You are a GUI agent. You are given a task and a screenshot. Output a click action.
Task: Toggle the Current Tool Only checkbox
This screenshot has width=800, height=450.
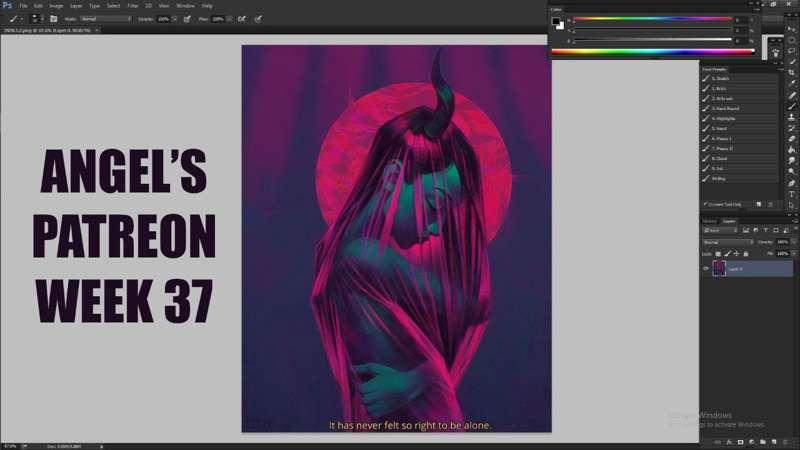pos(706,204)
